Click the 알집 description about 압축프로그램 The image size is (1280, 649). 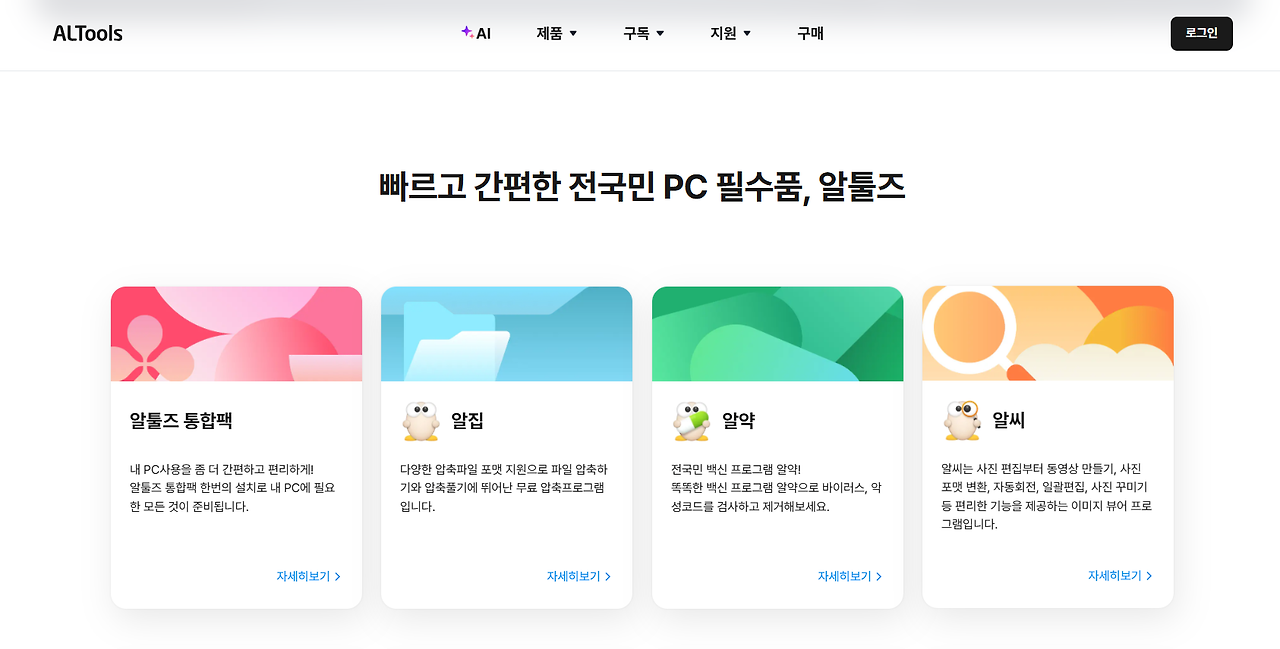click(504, 488)
